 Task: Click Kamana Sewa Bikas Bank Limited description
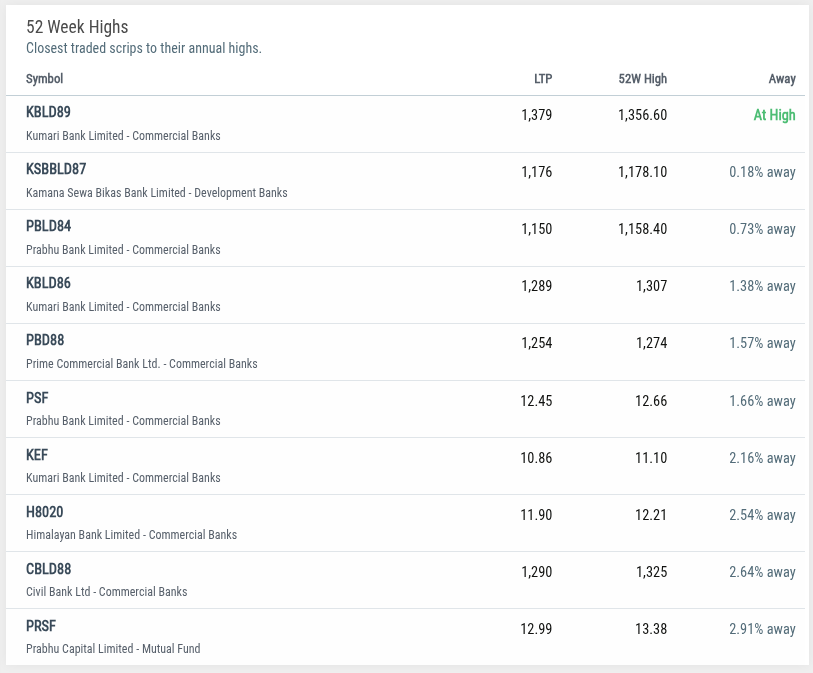pos(157,193)
